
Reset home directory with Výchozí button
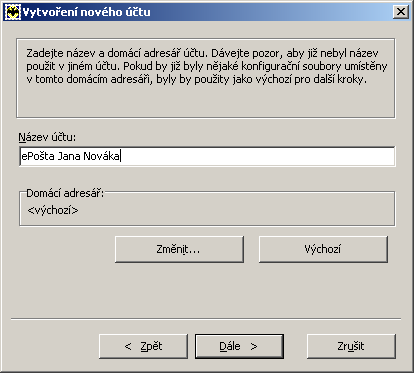pyautogui.click(x=323, y=249)
